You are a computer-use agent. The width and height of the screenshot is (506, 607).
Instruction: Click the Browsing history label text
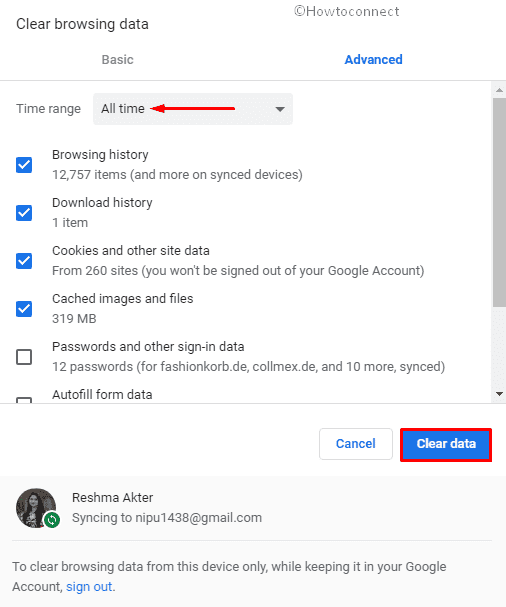[100, 155]
